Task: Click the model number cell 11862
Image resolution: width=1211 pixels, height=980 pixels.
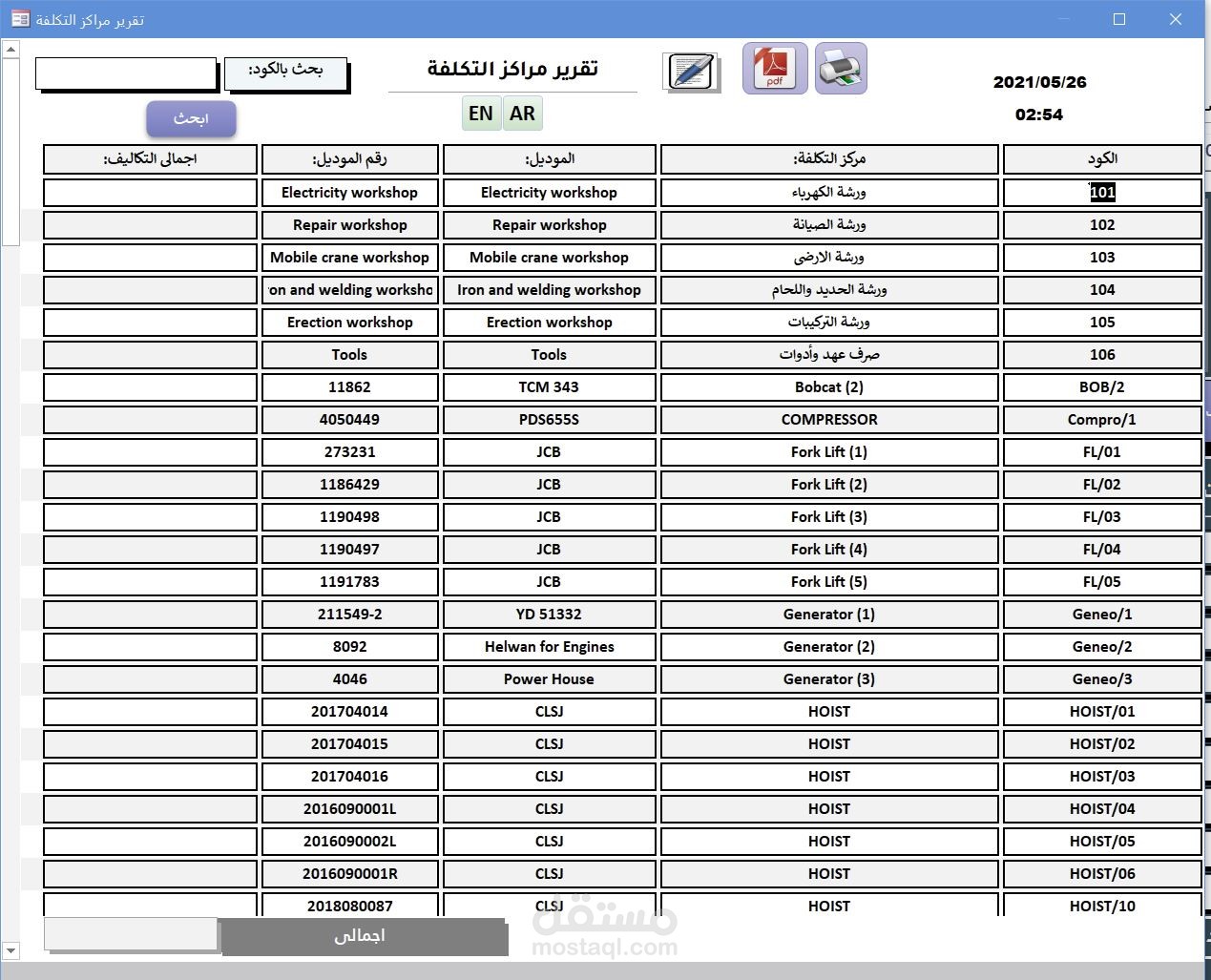Action: [x=349, y=386]
